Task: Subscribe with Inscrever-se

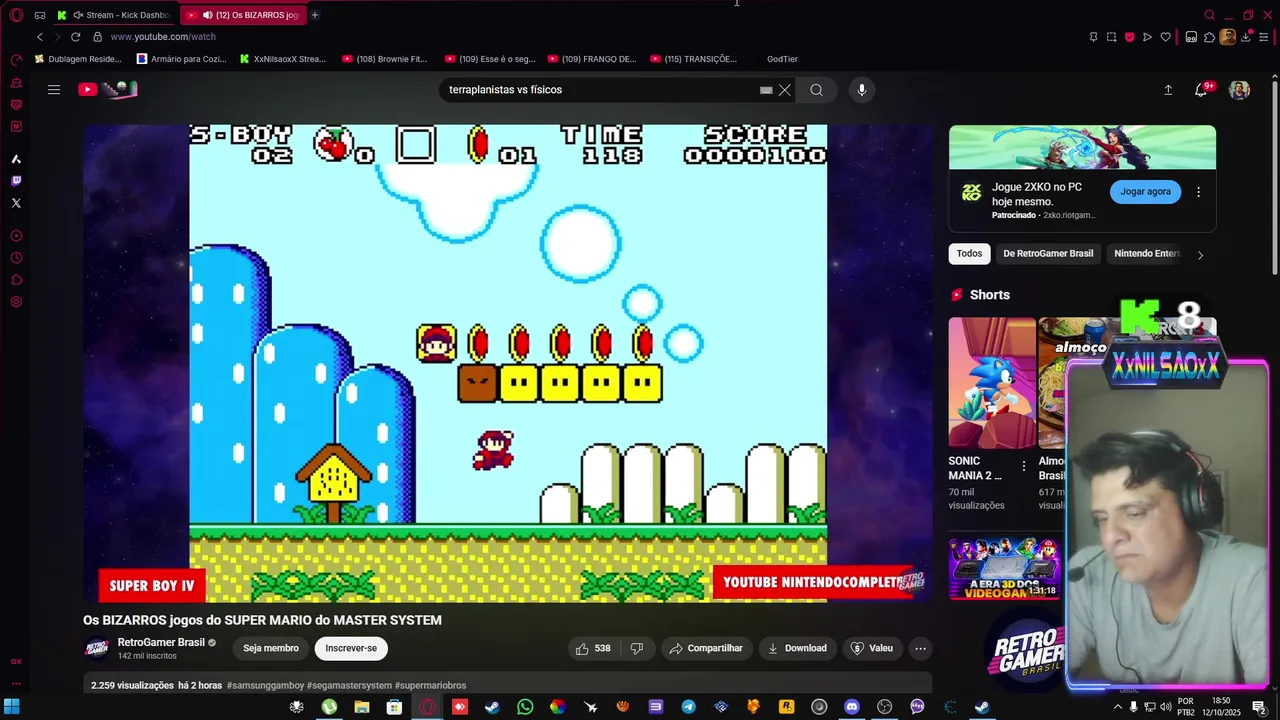Action: tap(351, 648)
